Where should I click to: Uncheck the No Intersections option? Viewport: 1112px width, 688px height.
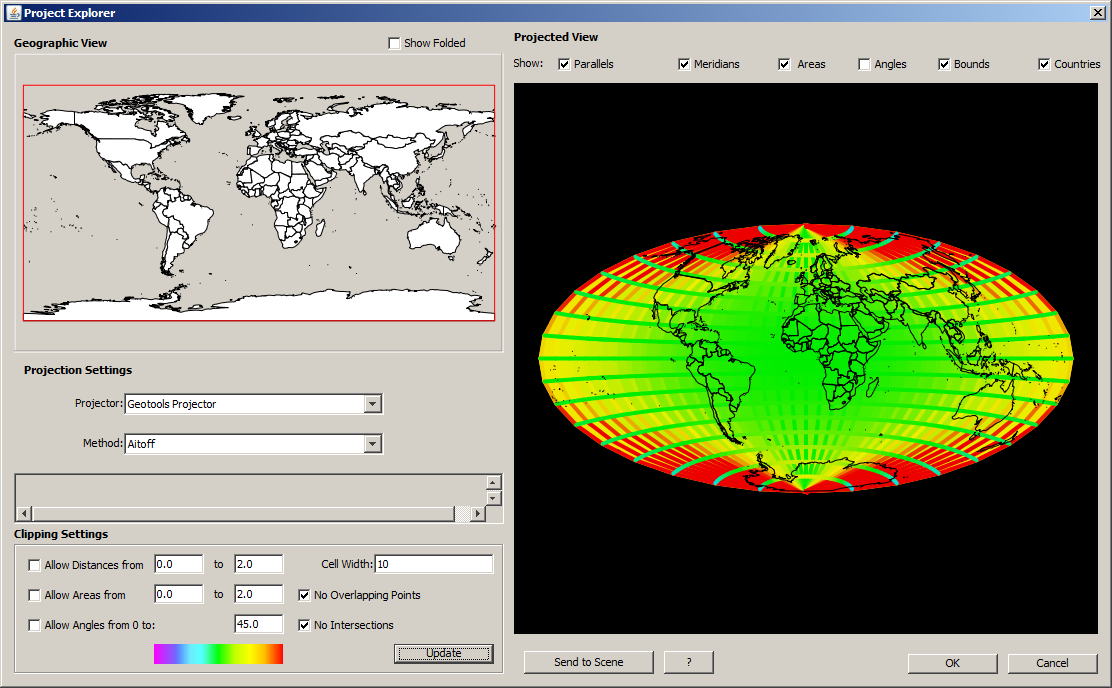click(x=303, y=624)
